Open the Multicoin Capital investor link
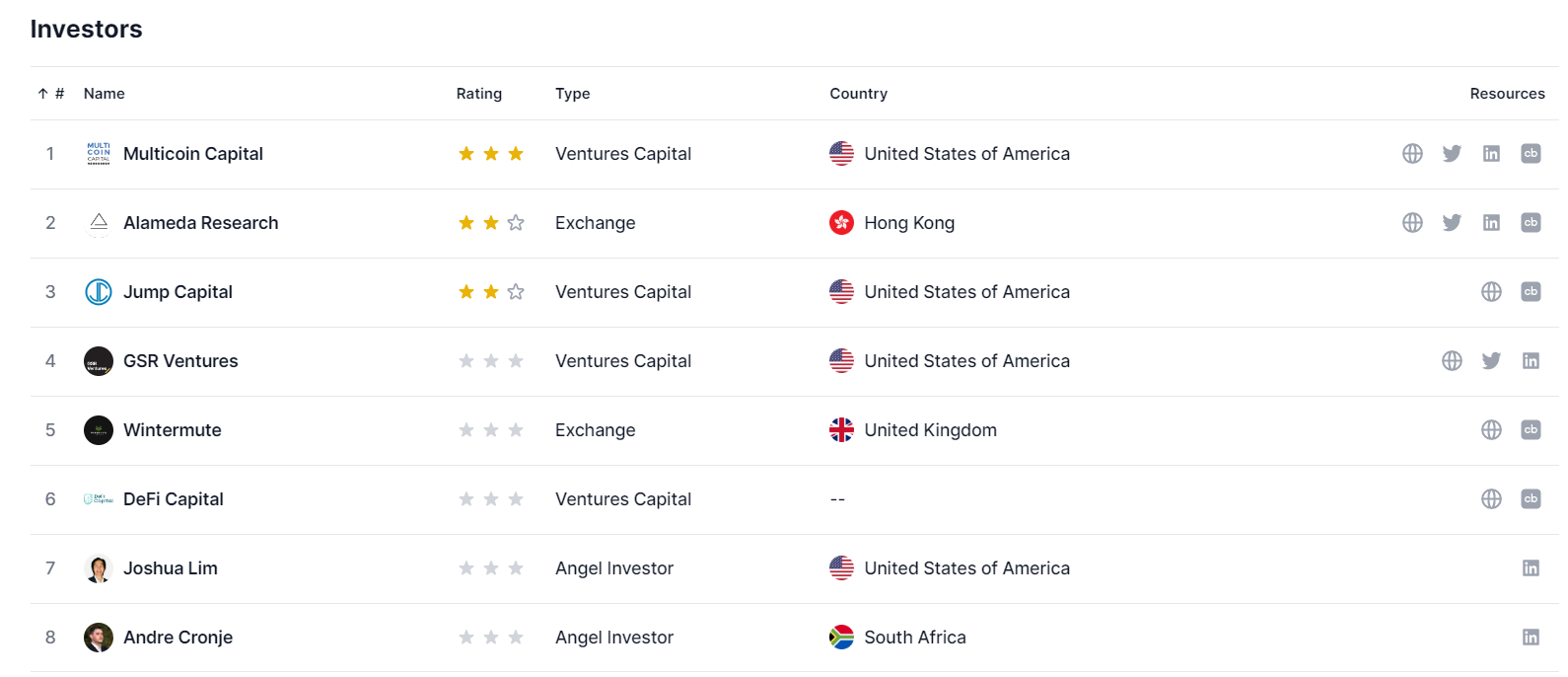Image resolution: width=1568 pixels, height=677 pixels. [x=192, y=154]
